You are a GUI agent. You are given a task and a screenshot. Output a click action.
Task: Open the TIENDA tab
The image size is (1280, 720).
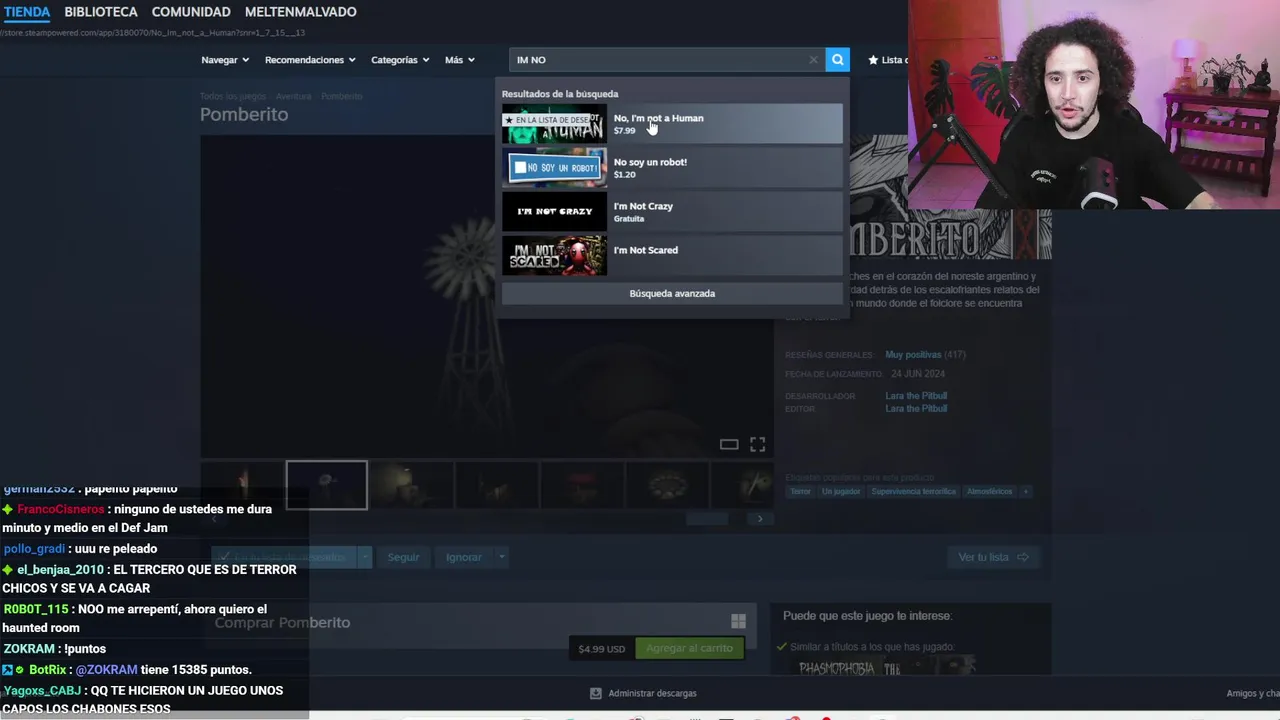[x=27, y=12]
